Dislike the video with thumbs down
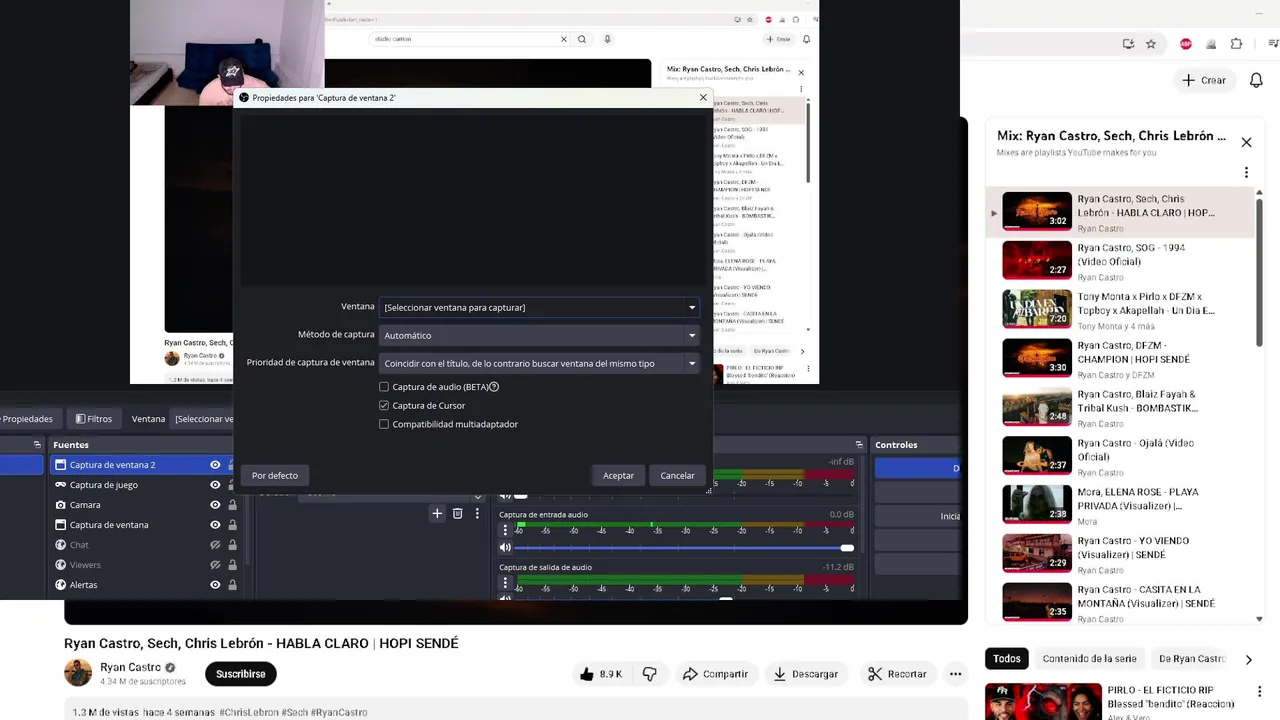 coord(650,674)
